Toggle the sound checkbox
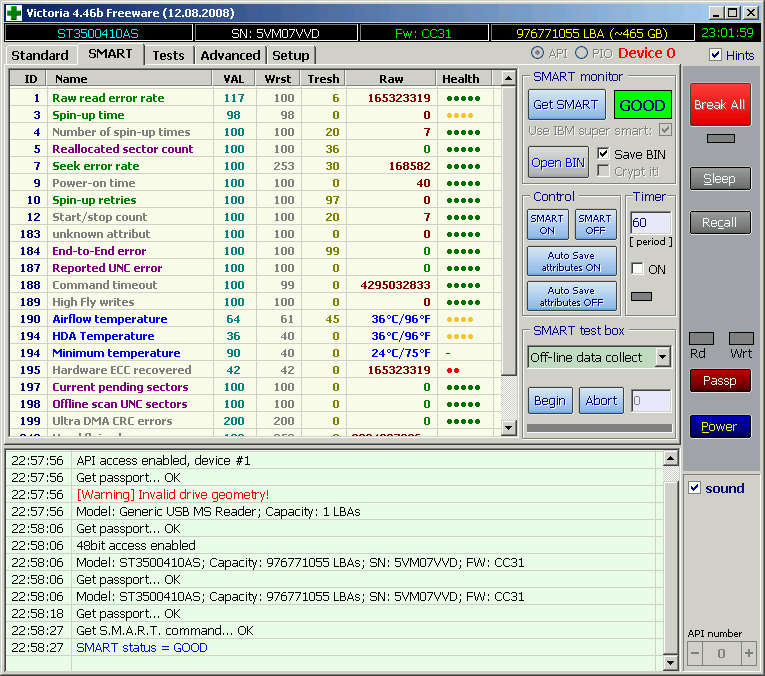 tap(695, 488)
